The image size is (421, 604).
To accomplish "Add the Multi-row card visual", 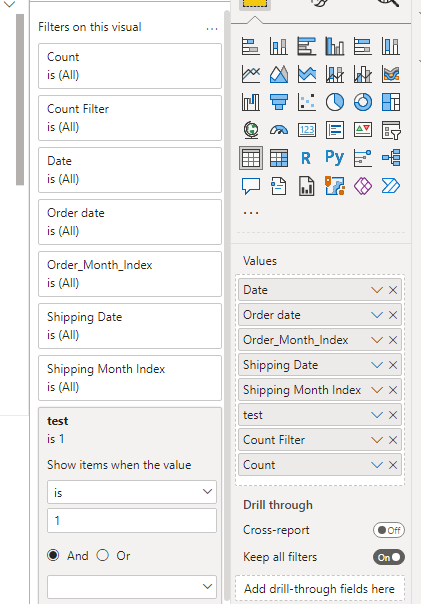I will [335, 130].
